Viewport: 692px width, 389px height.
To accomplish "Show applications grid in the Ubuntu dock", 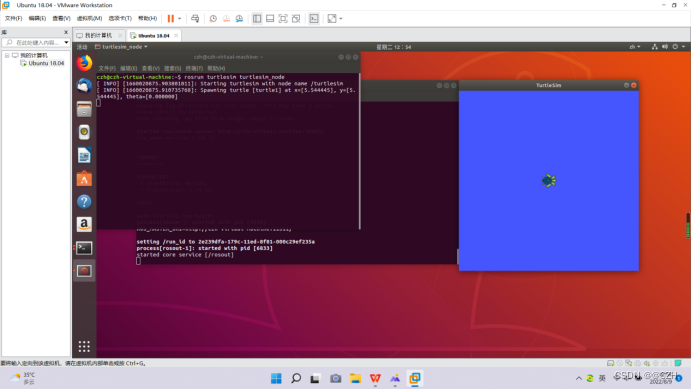I will pos(84,346).
